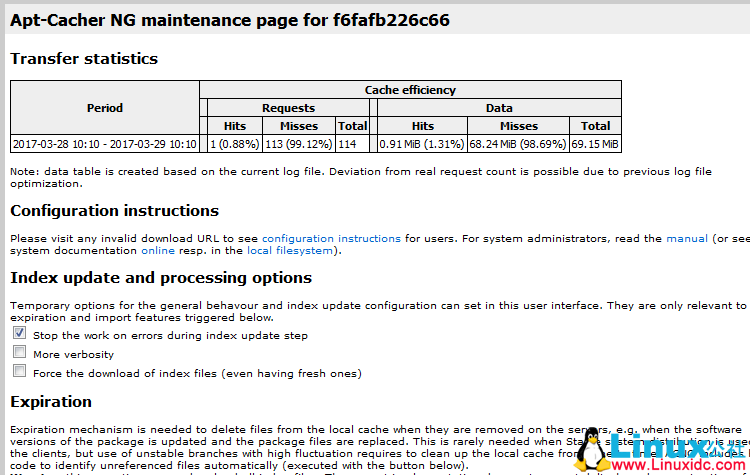
Task: Open the manual link
Action: 687,238
